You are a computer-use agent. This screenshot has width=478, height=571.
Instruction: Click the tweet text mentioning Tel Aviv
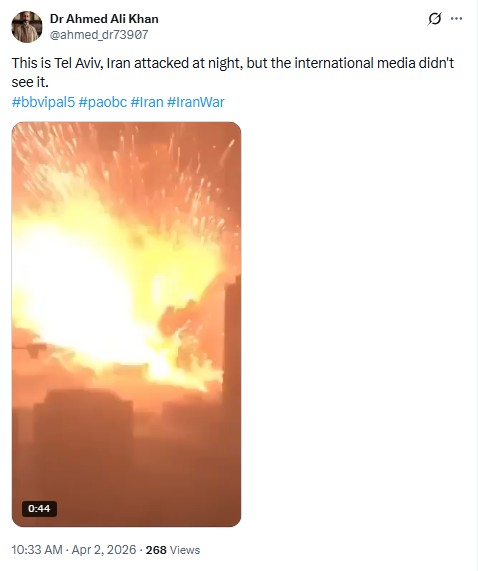point(233,72)
